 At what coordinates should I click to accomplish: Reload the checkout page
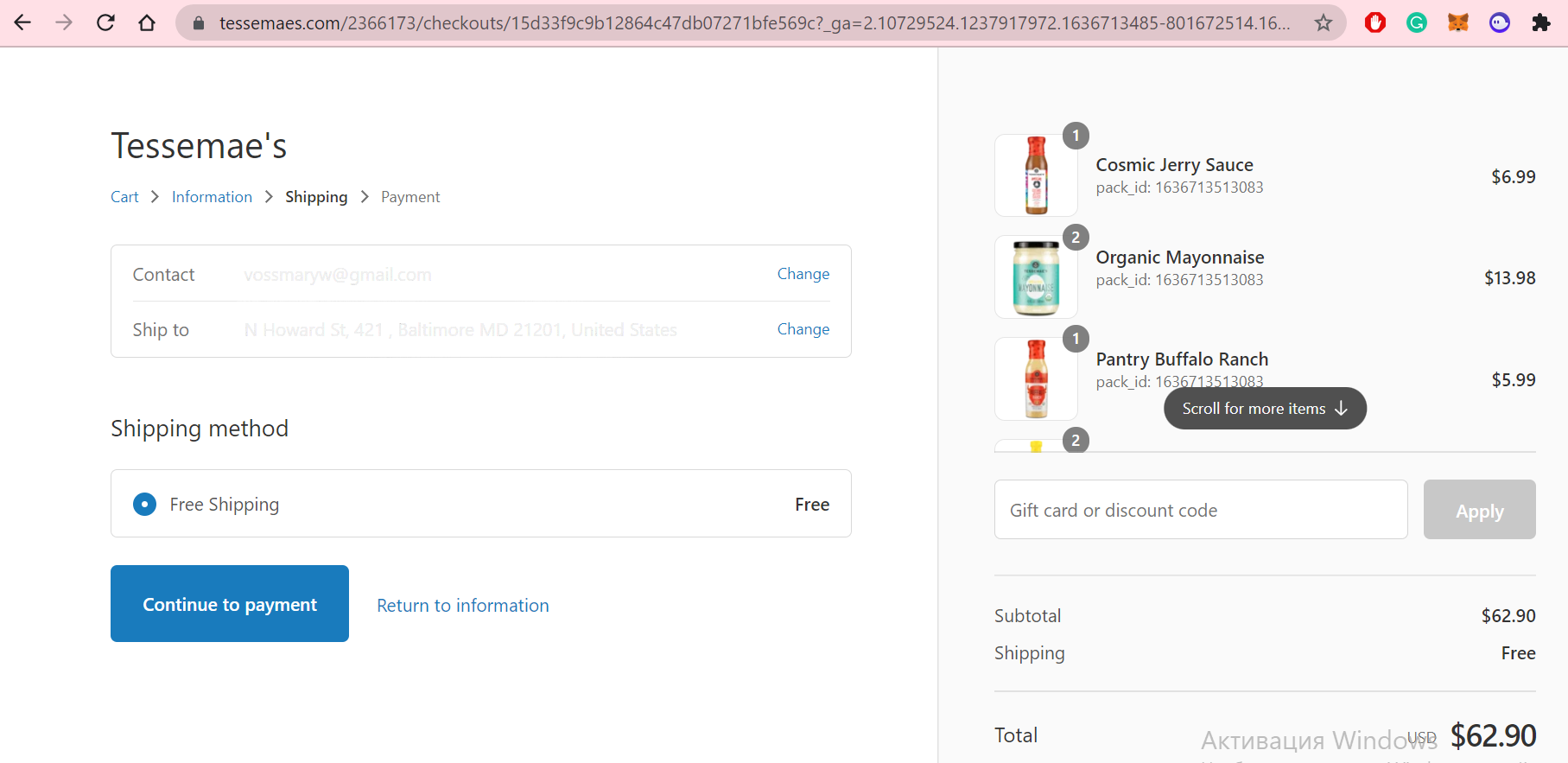click(x=105, y=22)
